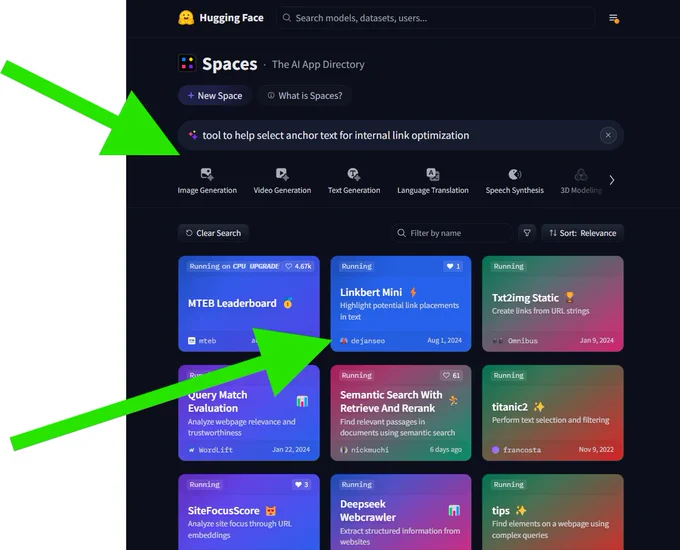The height and width of the screenshot is (550, 680).
Task: Click the Speech Synthesis icon
Action: click(515, 174)
